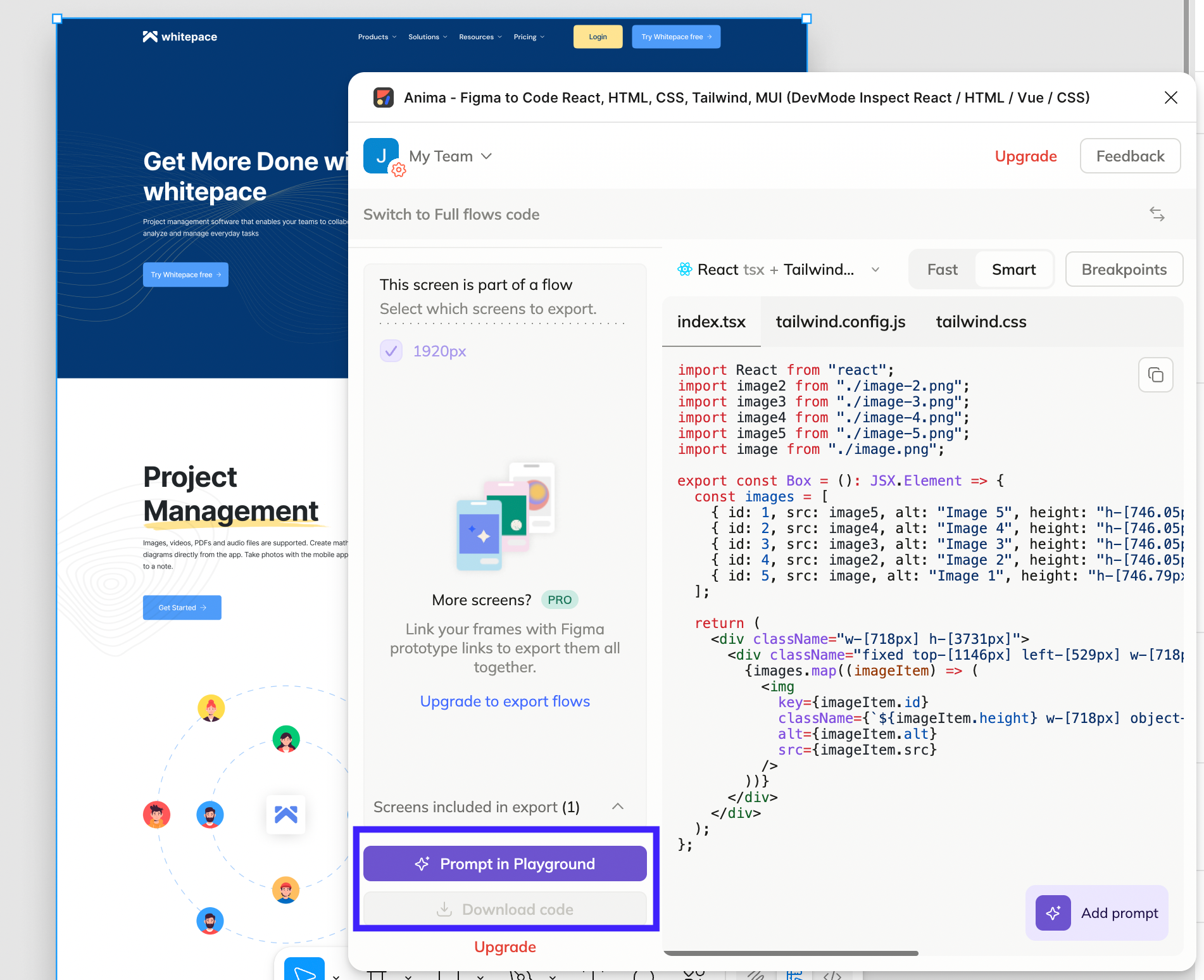Click the sparkle icon in Add prompt
This screenshot has height=980, width=1204.
[x=1053, y=913]
